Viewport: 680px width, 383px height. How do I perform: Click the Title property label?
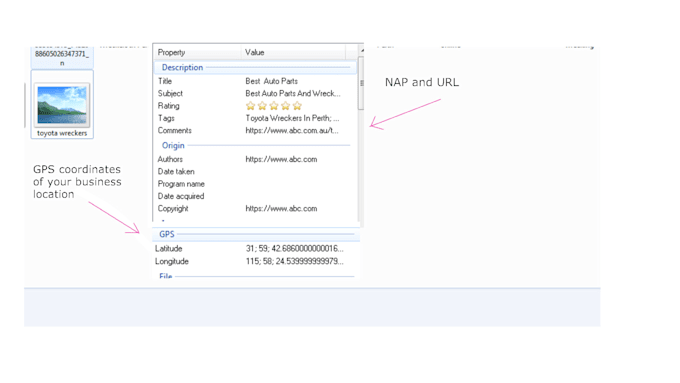point(165,81)
